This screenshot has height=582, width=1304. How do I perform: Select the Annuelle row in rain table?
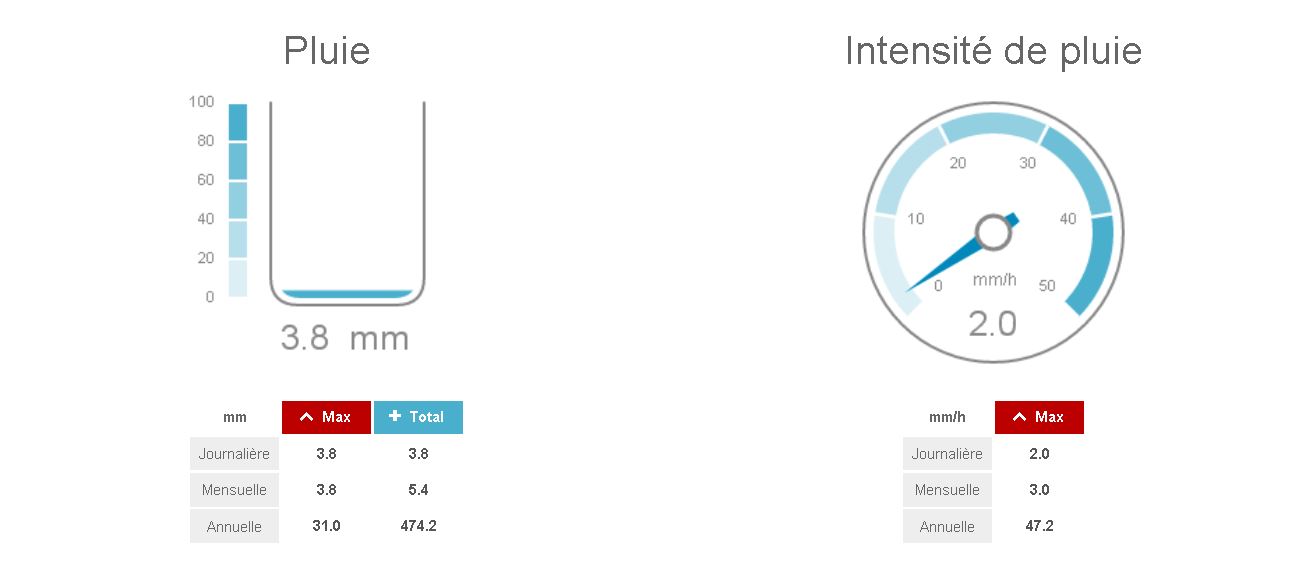pyautogui.click(x=234, y=527)
